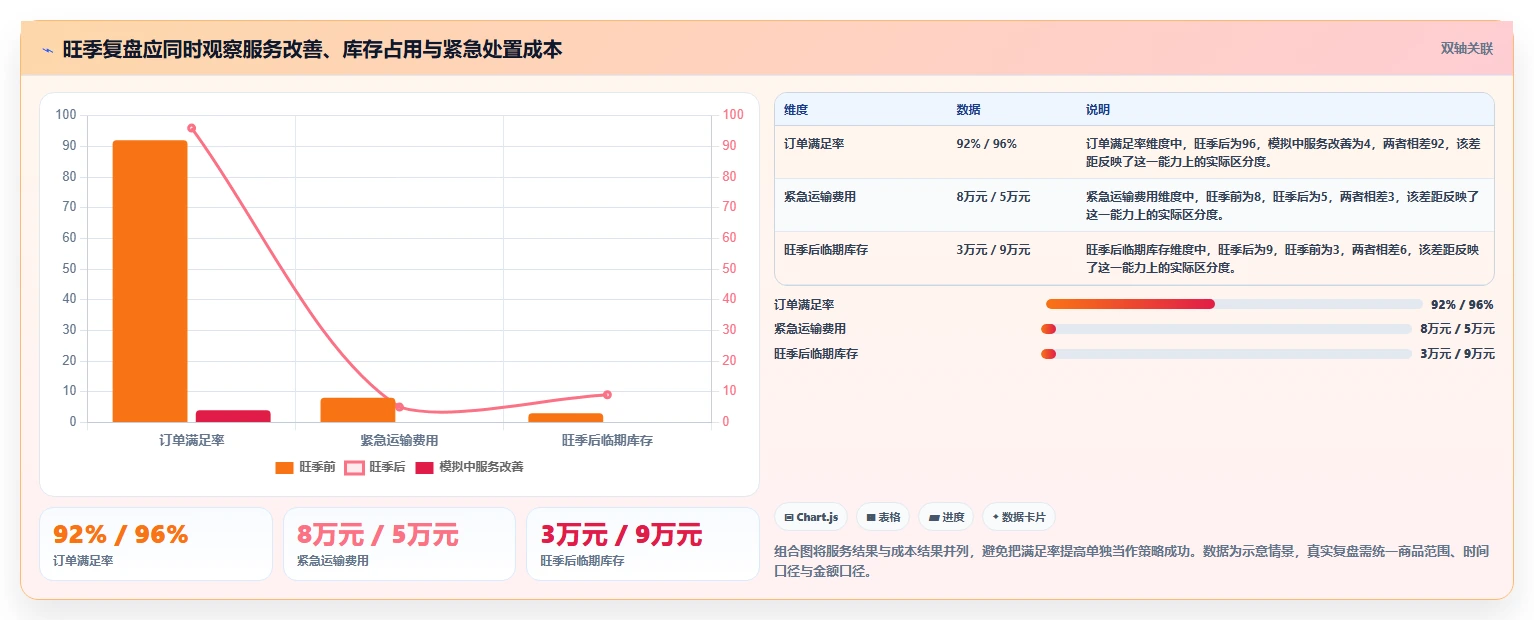Click the line point above 旺季后临期库存
The height and width of the screenshot is (620, 1534).
pyautogui.click(x=607, y=395)
